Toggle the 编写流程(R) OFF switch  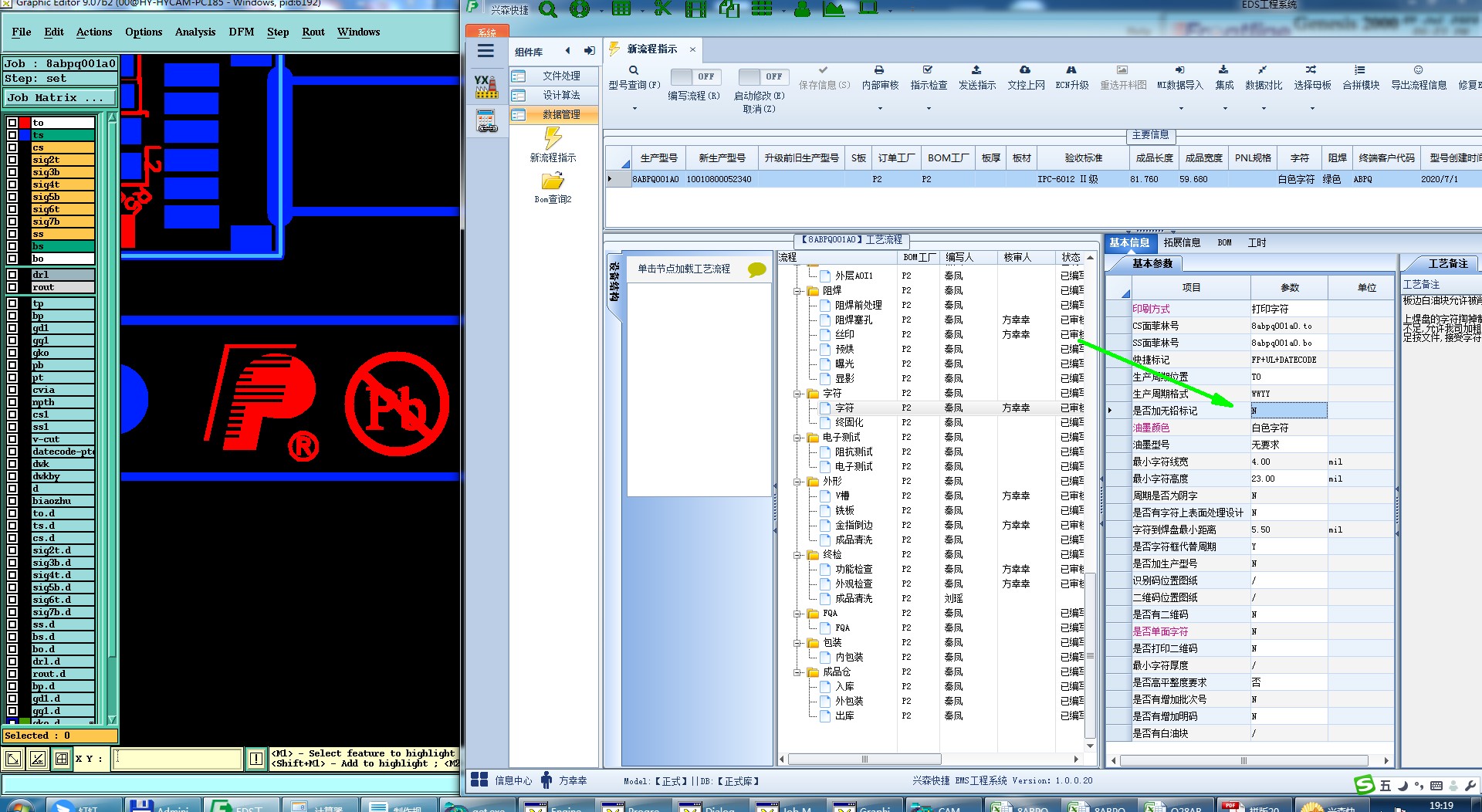(x=695, y=76)
